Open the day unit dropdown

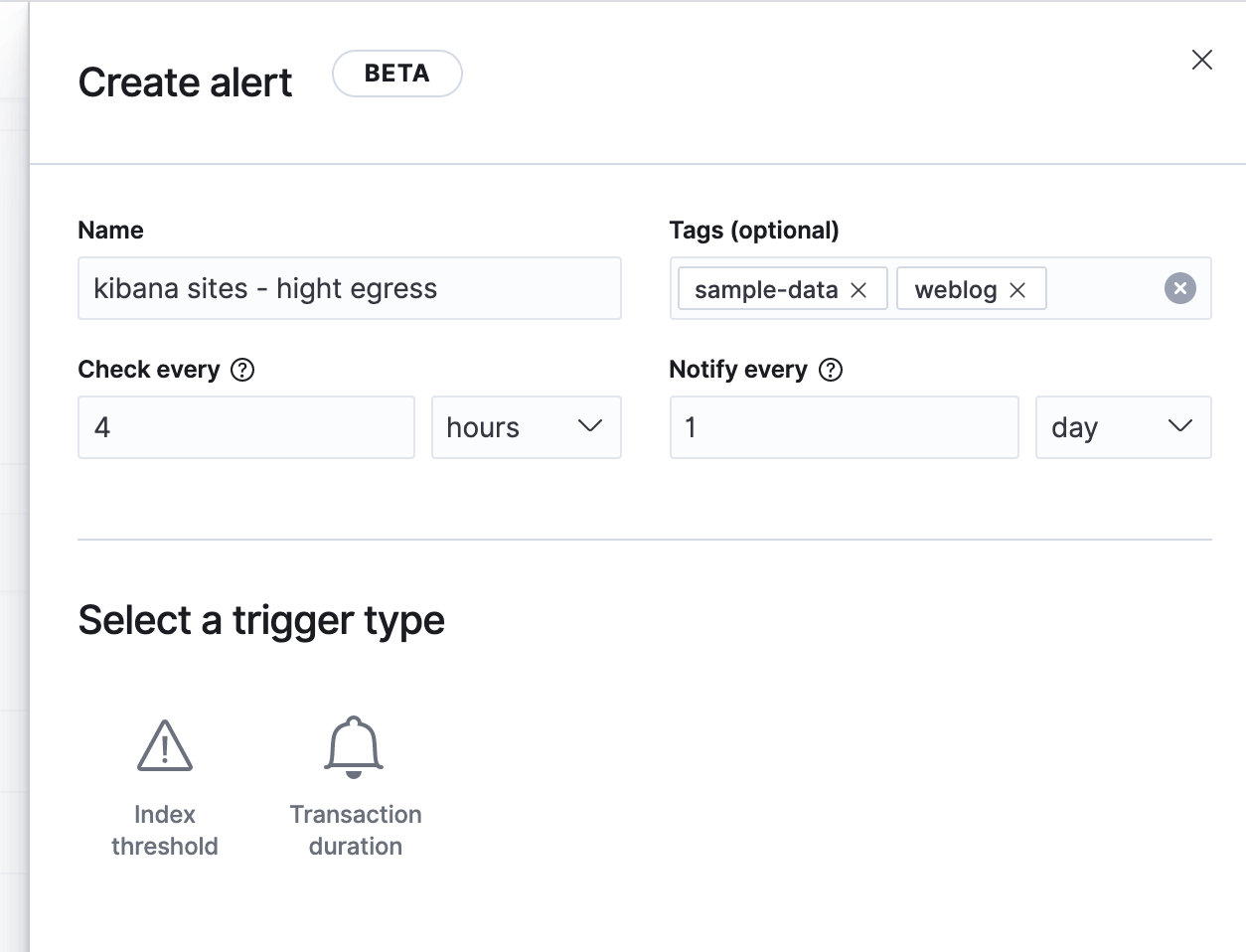(x=1123, y=427)
